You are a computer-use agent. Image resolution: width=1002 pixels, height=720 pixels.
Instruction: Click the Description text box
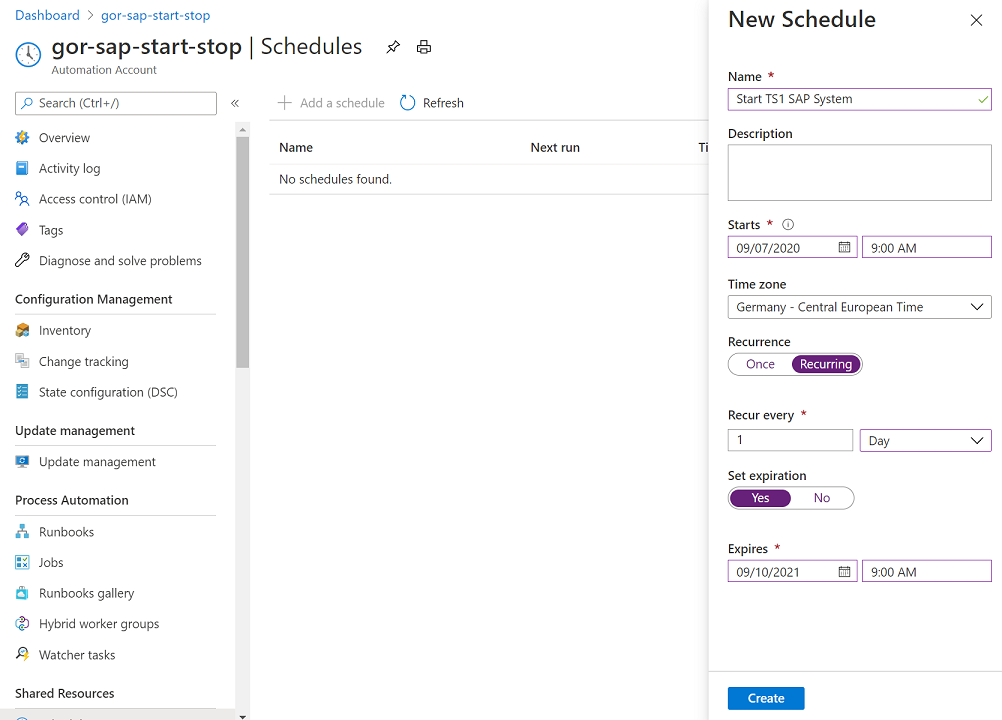[x=859, y=172]
